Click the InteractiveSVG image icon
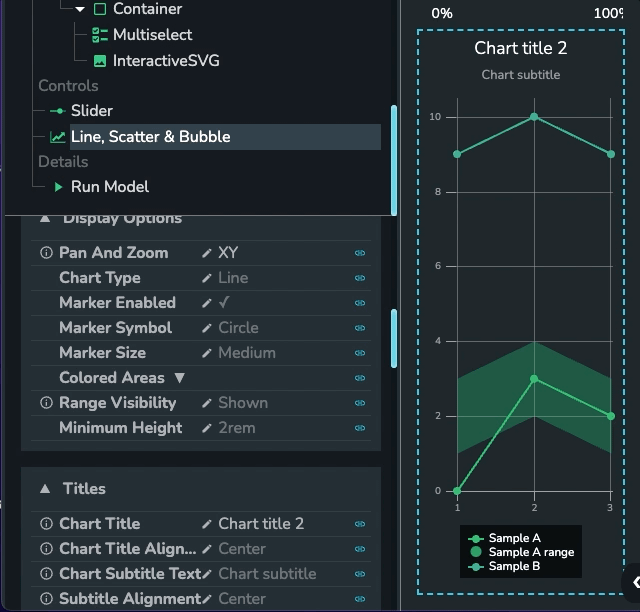640x612 pixels. 100,61
